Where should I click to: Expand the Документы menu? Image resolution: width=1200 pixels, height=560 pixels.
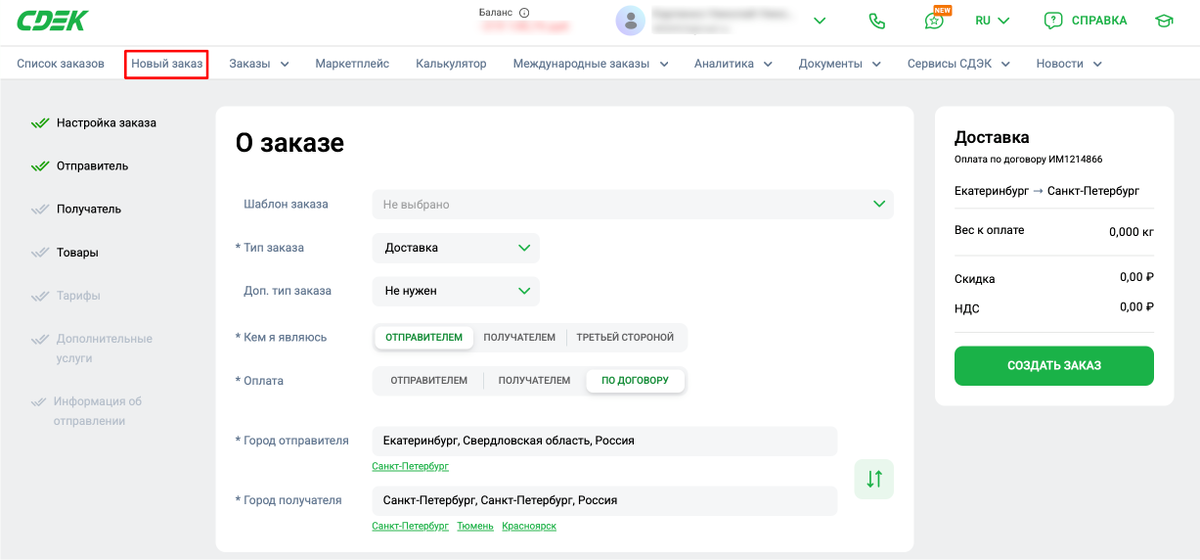click(x=840, y=63)
